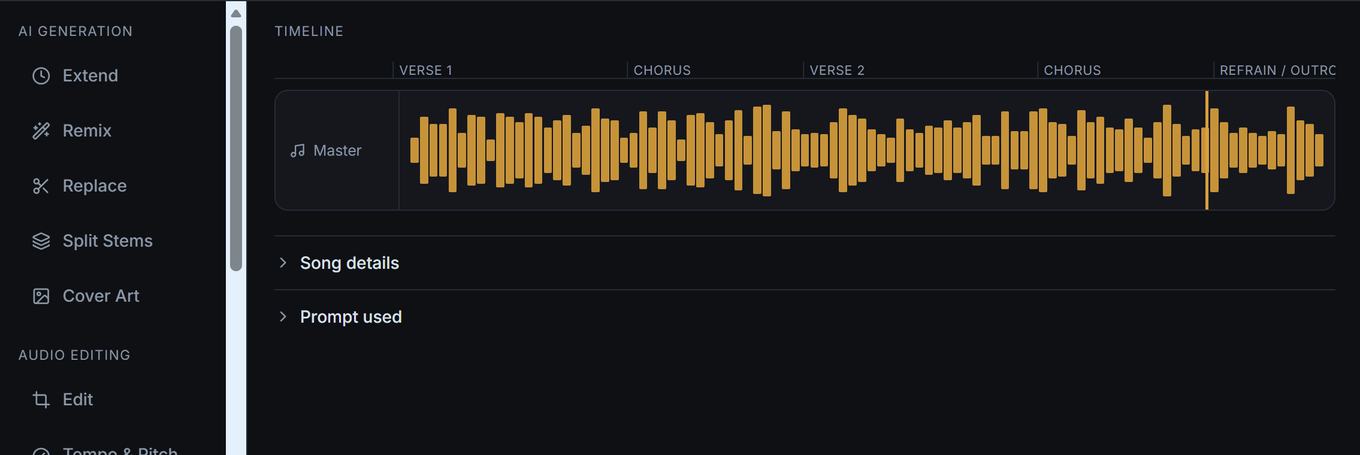This screenshot has width=1360, height=455.
Task: Click the Master track music note icon
Action: 297,151
